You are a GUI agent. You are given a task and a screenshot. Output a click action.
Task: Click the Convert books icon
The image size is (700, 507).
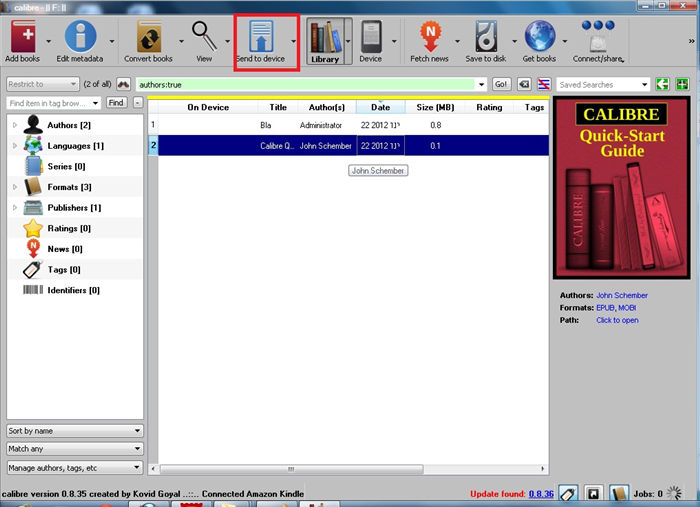click(x=149, y=37)
